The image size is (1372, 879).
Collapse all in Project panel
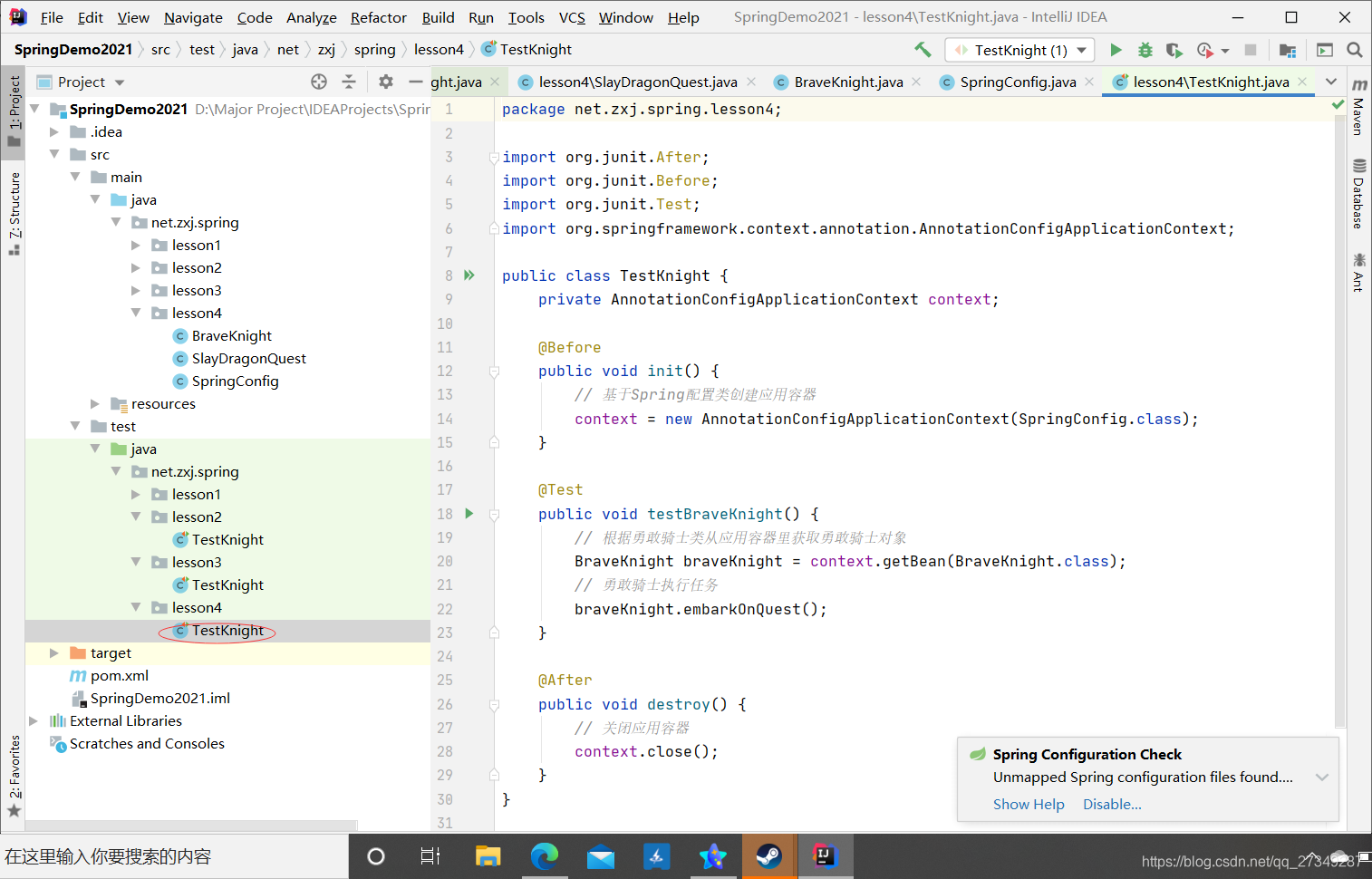[349, 82]
